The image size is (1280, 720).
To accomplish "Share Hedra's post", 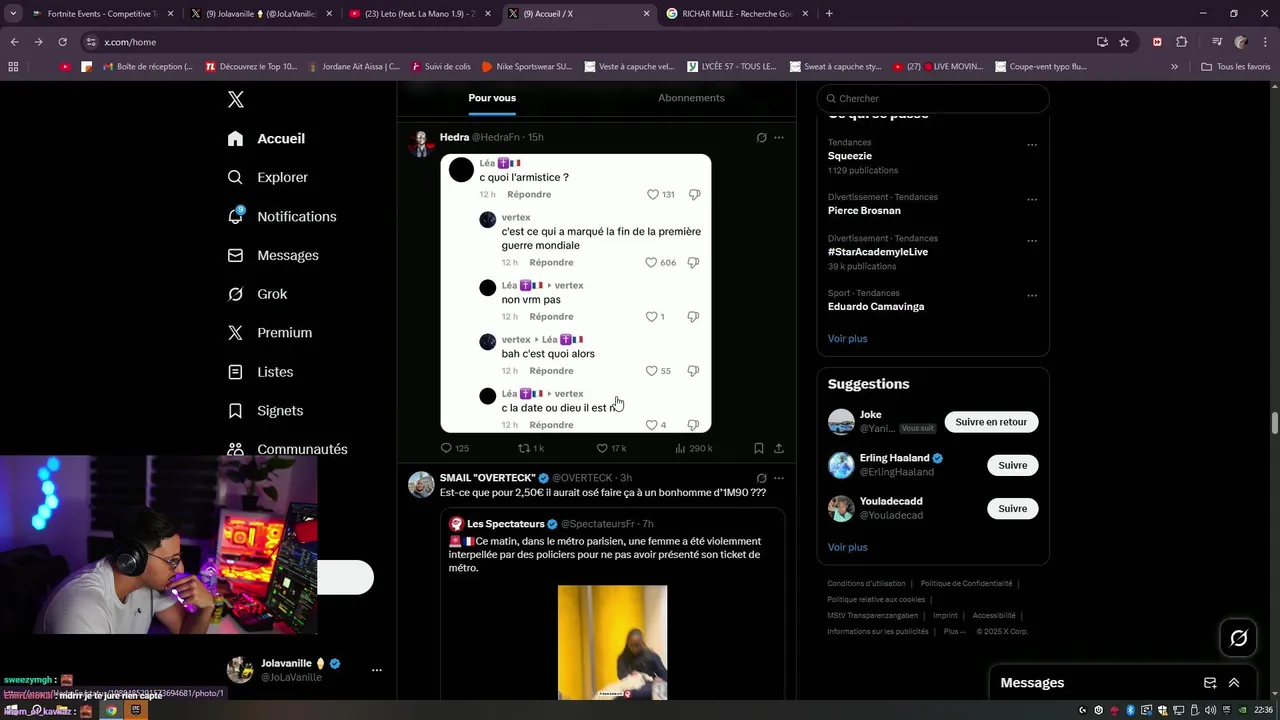I will tap(779, 449).
